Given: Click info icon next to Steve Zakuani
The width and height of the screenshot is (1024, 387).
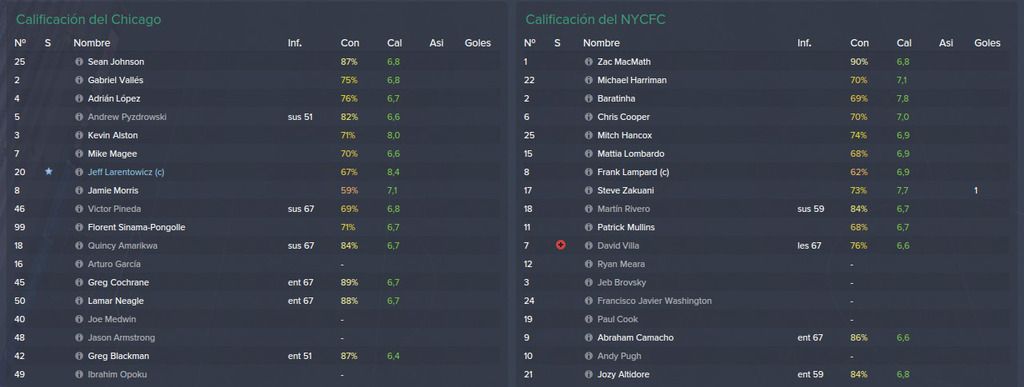Looking at the screenshot, I should pos(588,191).
